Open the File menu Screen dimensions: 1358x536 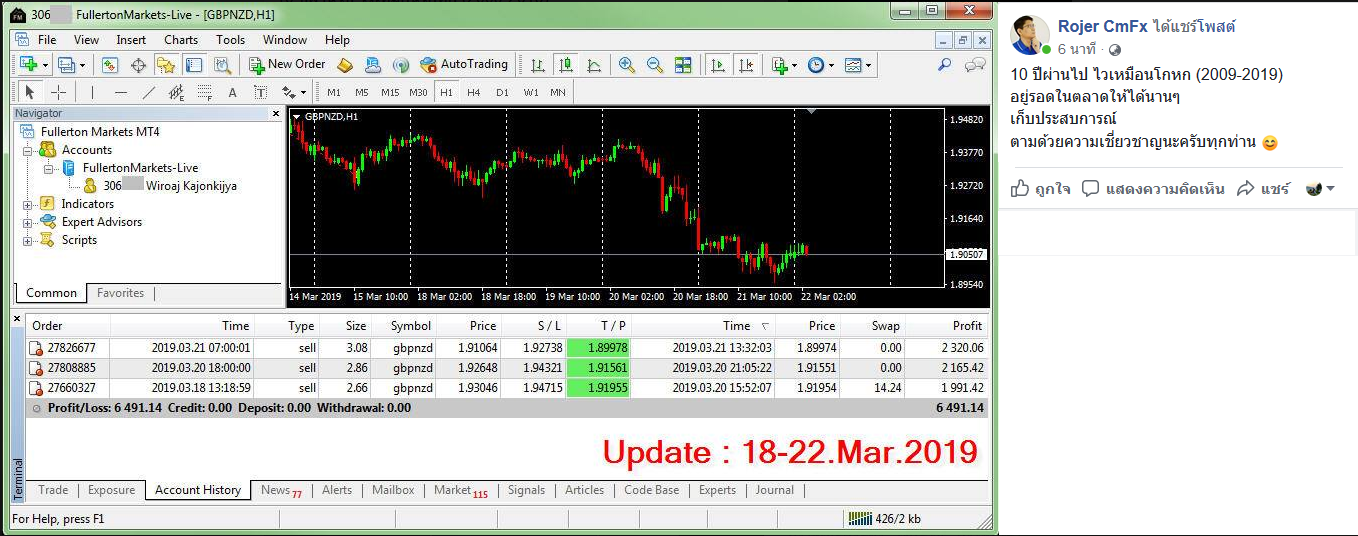(x=47, y=40)
